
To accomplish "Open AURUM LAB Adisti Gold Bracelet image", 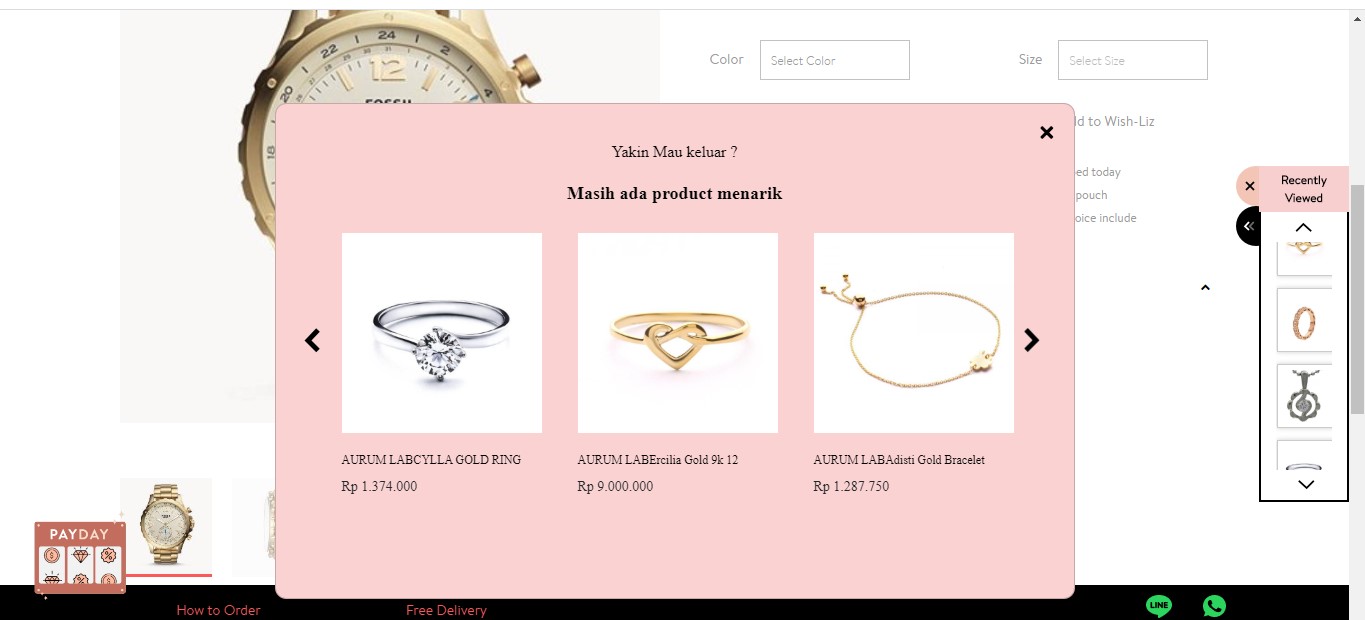I will 914,333.
